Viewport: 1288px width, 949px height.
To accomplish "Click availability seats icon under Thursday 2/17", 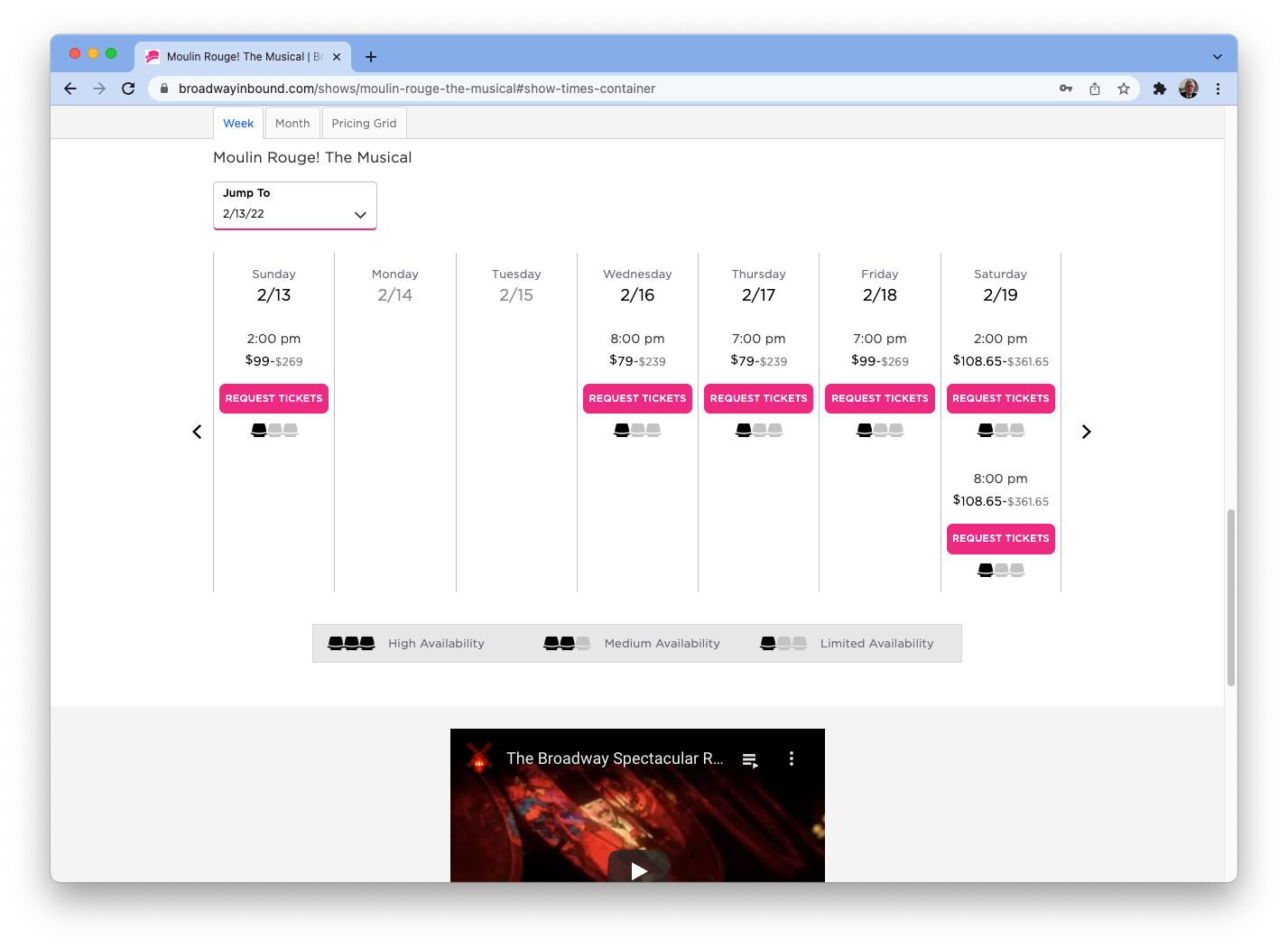I will tap(759, 430).
